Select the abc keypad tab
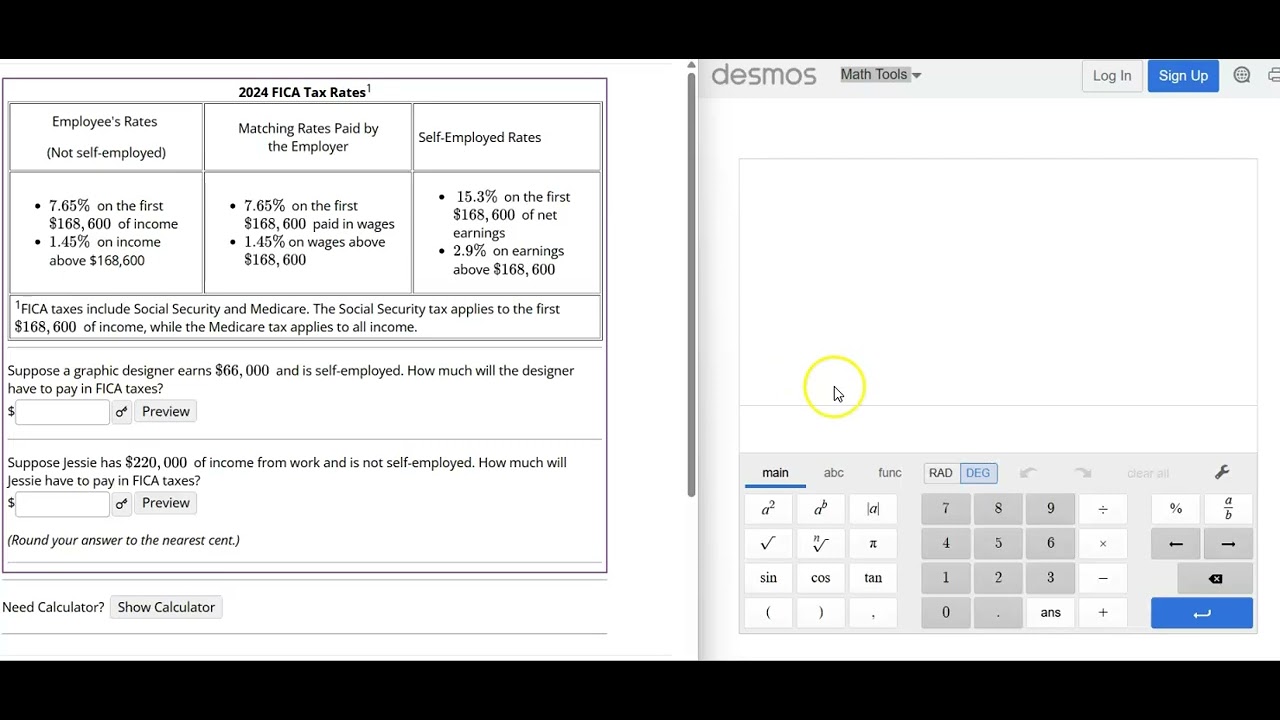This screenshot has height=720, width=1280. (x=834, y=473)
